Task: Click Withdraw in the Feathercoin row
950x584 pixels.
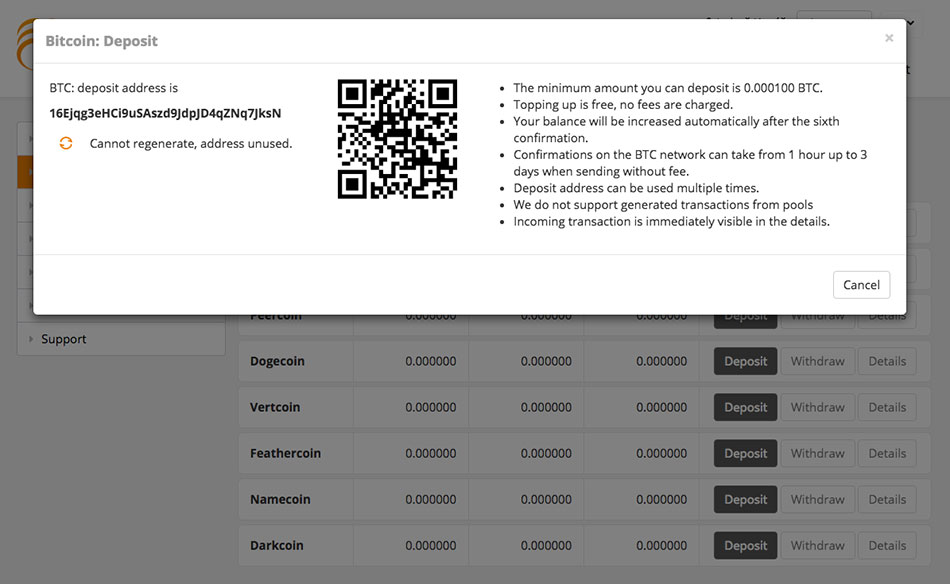Action: click(817, 453)
